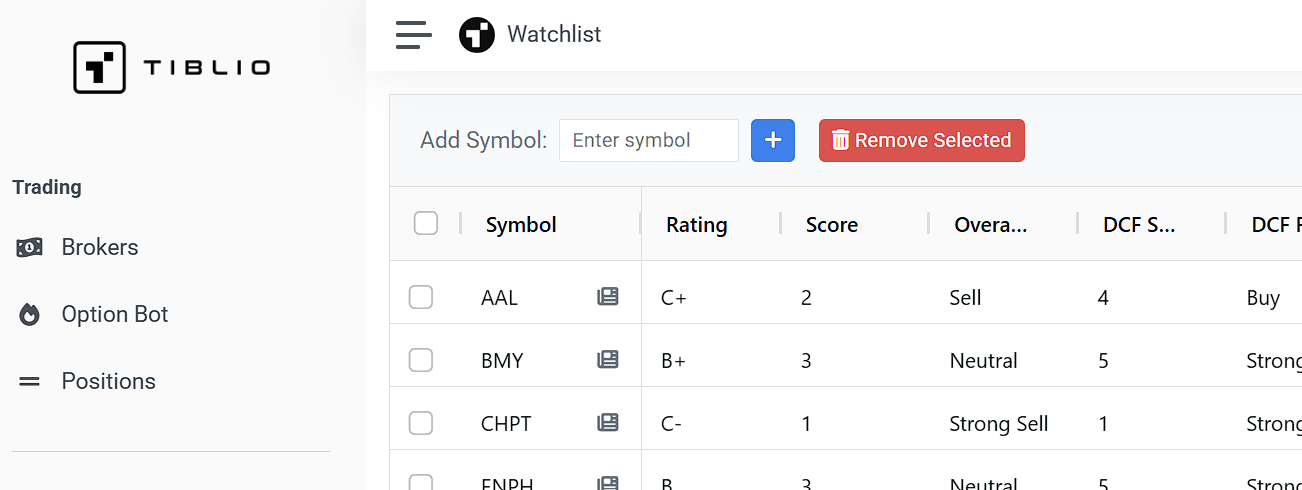The height and width of the screenshot is (490, 1302).
Task: Click the Brokers money icon
Action: pos(30,247)
